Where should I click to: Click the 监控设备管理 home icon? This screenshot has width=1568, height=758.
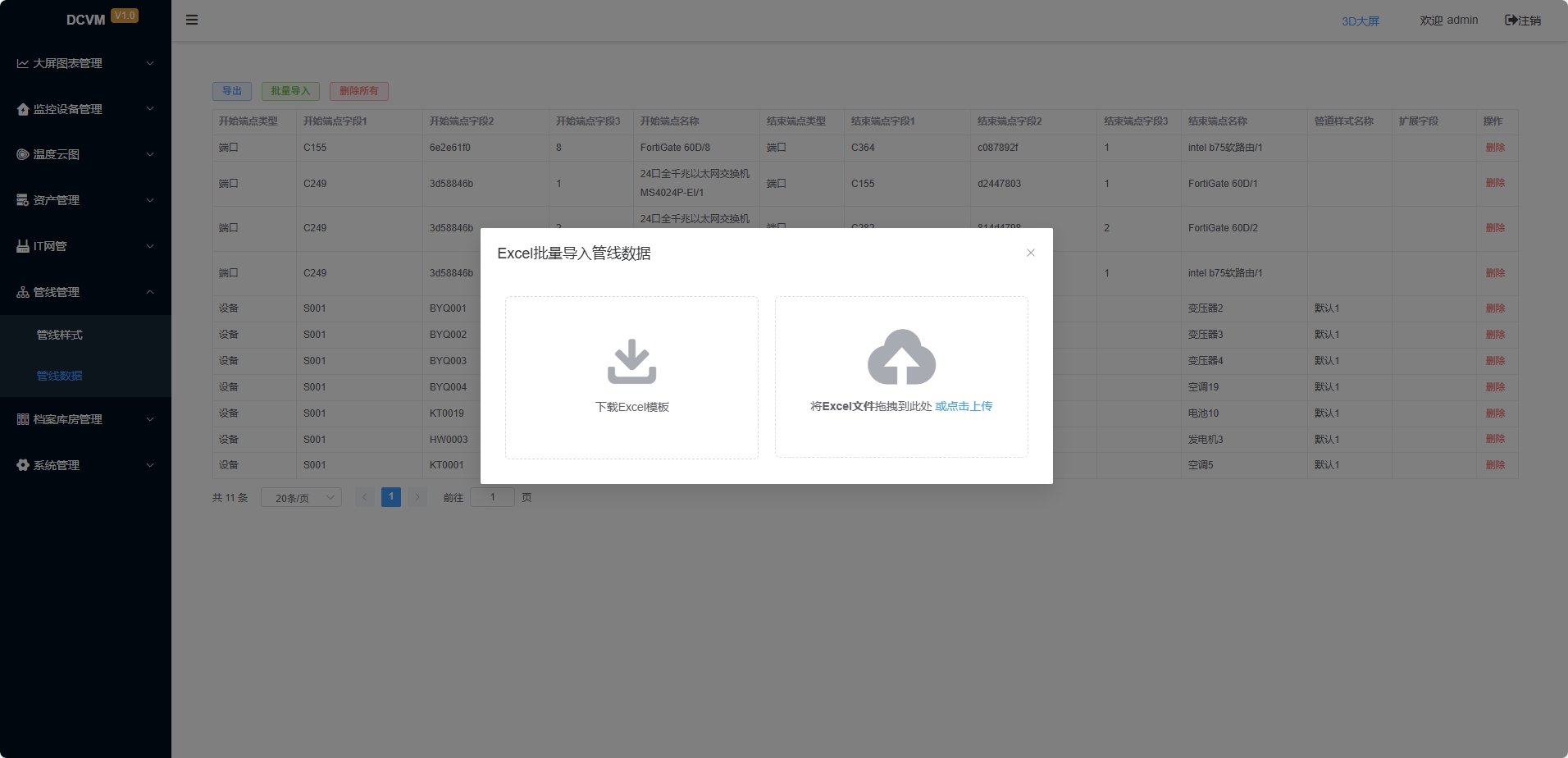pos(23,109)
